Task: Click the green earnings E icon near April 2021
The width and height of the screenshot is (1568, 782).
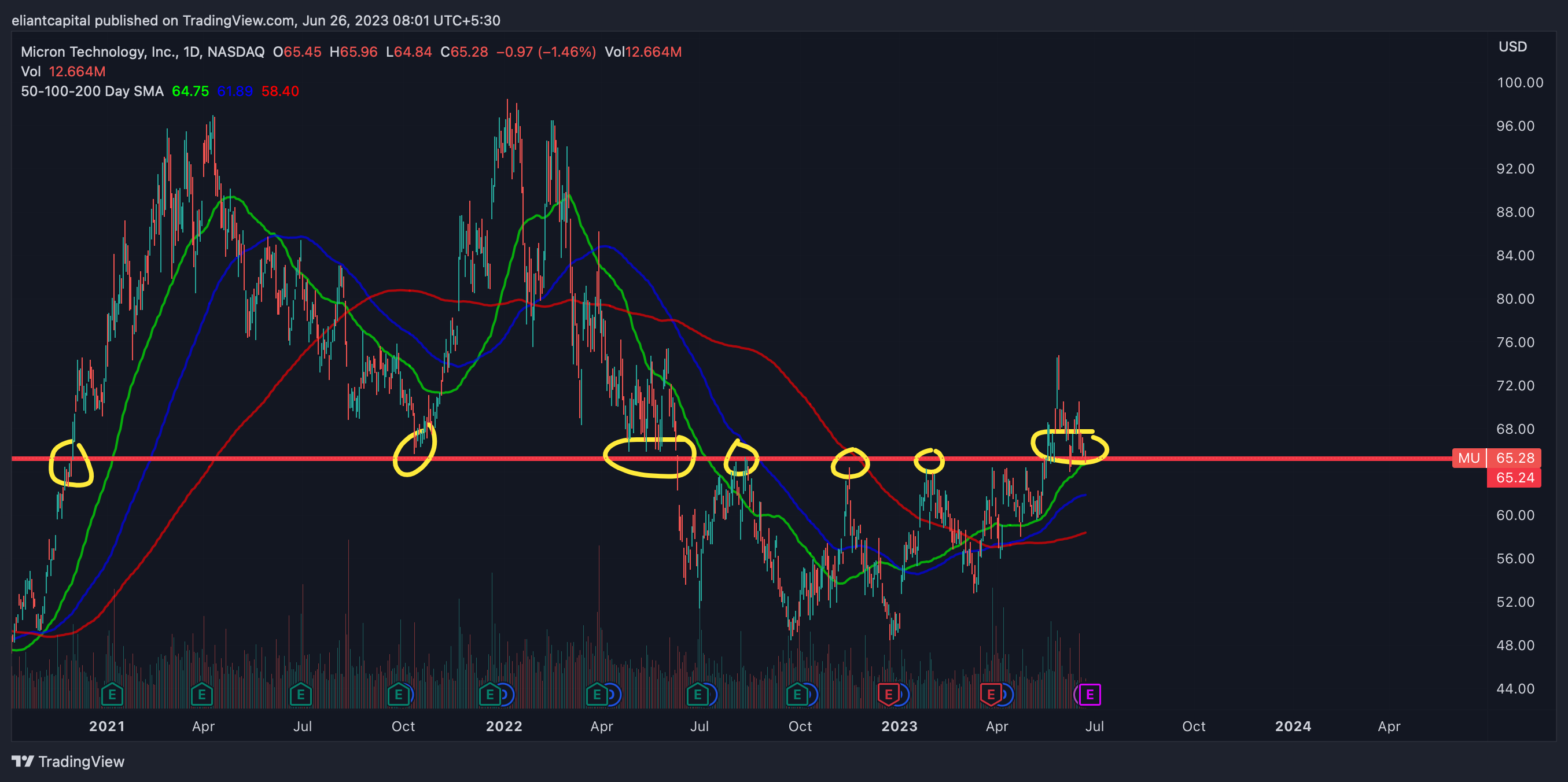Action: click(x=201, y=694)
